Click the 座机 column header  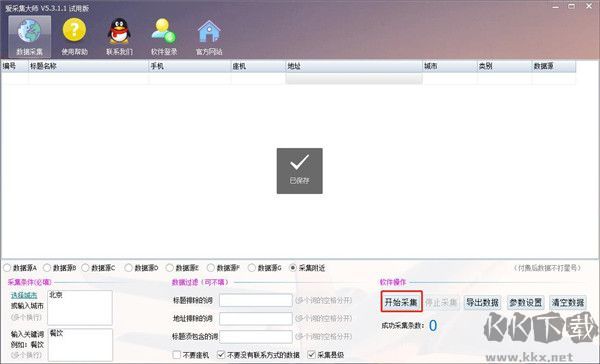tap(258, 66)
